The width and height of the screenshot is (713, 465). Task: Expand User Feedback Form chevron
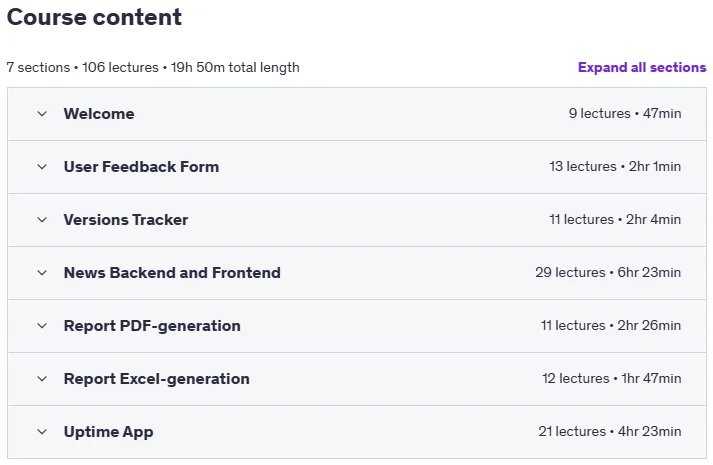(x=42, y=167)
